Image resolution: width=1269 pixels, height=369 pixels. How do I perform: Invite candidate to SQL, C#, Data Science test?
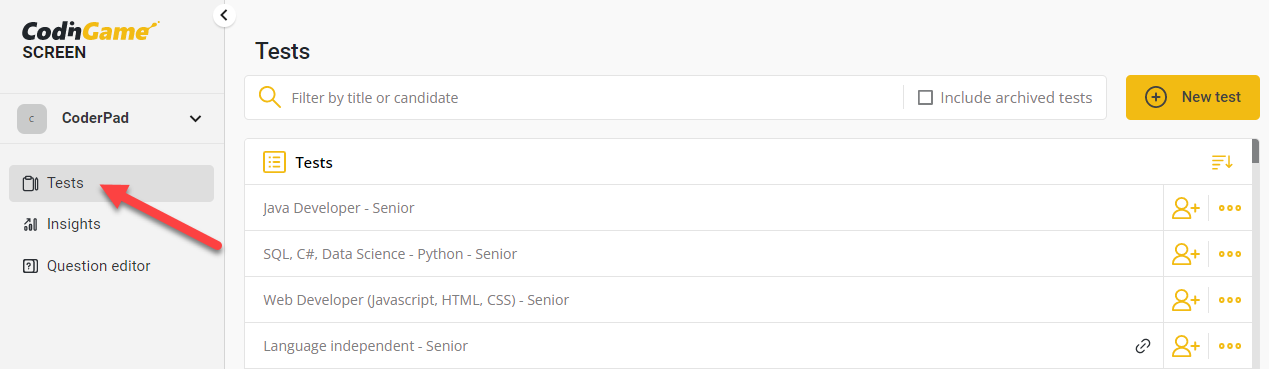point(1185,254)
